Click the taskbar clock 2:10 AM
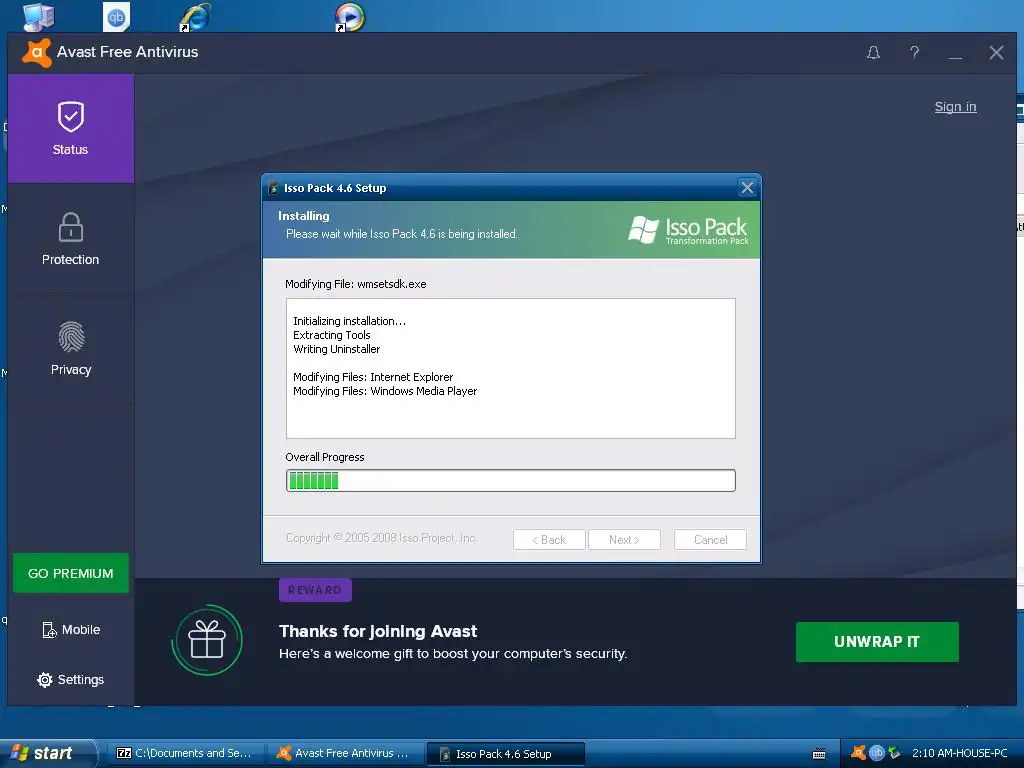 [x=959, y=753]
